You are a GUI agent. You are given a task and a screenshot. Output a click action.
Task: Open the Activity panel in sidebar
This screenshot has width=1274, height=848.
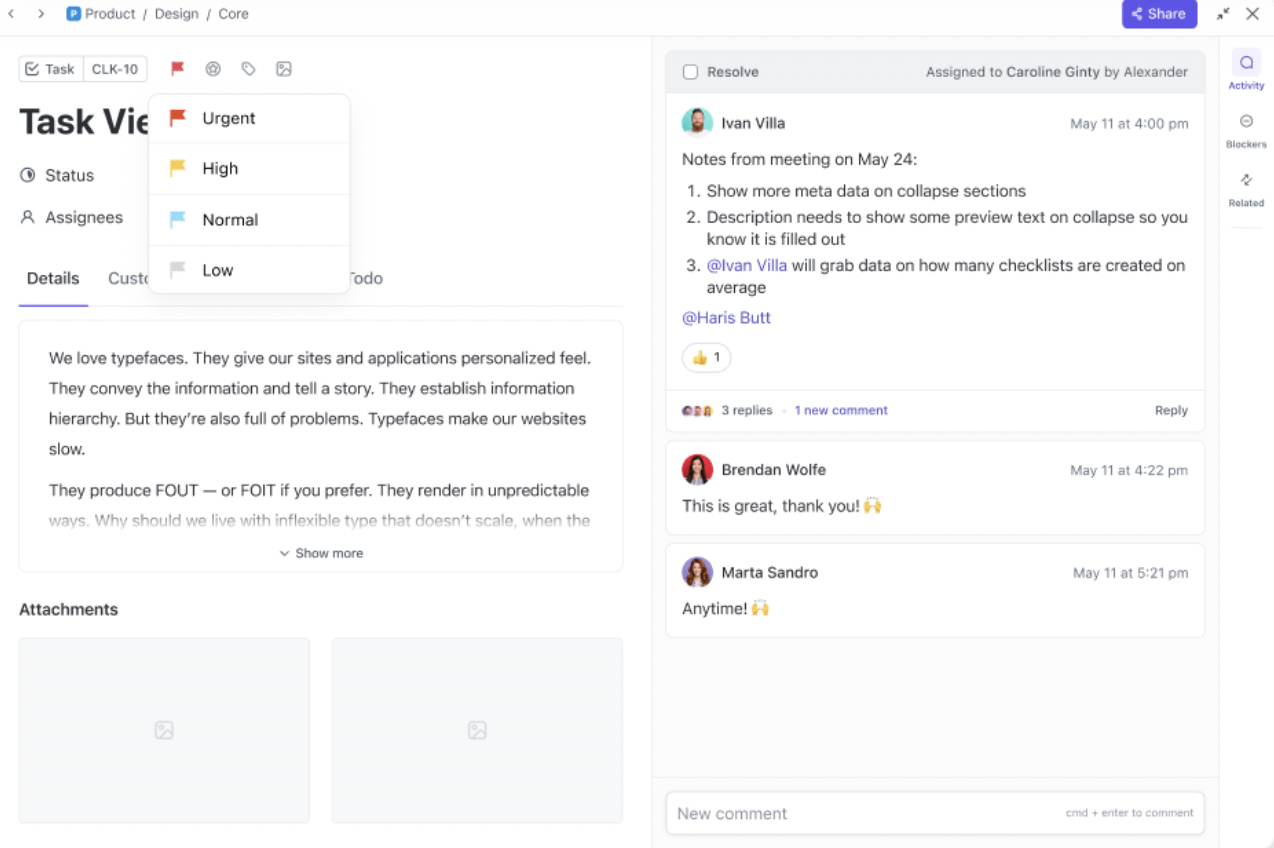coord(1246,70)
